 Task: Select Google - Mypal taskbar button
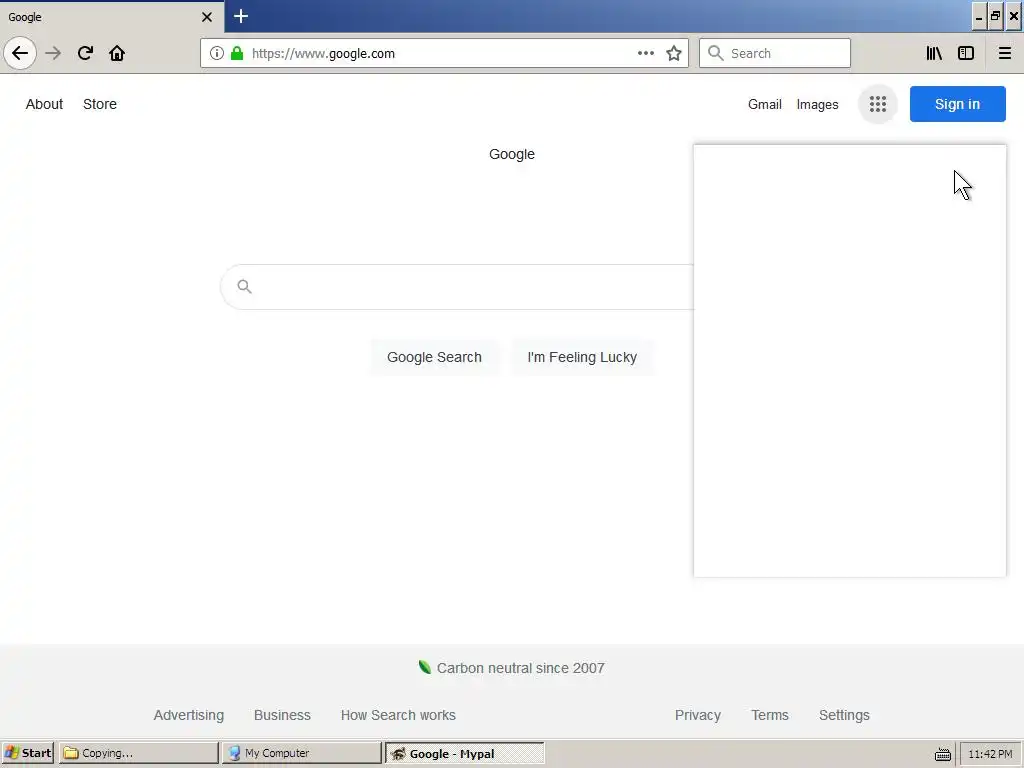(464, 753)
